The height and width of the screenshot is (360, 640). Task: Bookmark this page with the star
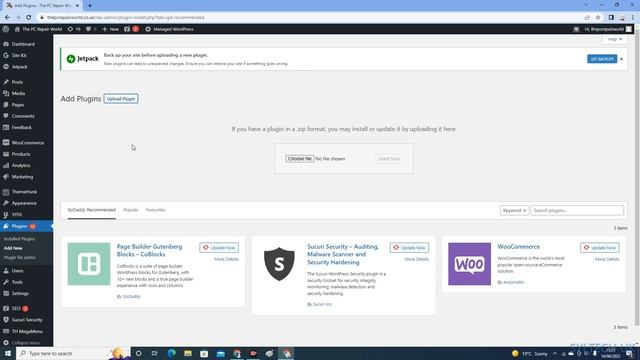pyautogui.click(x=598, y=18)
